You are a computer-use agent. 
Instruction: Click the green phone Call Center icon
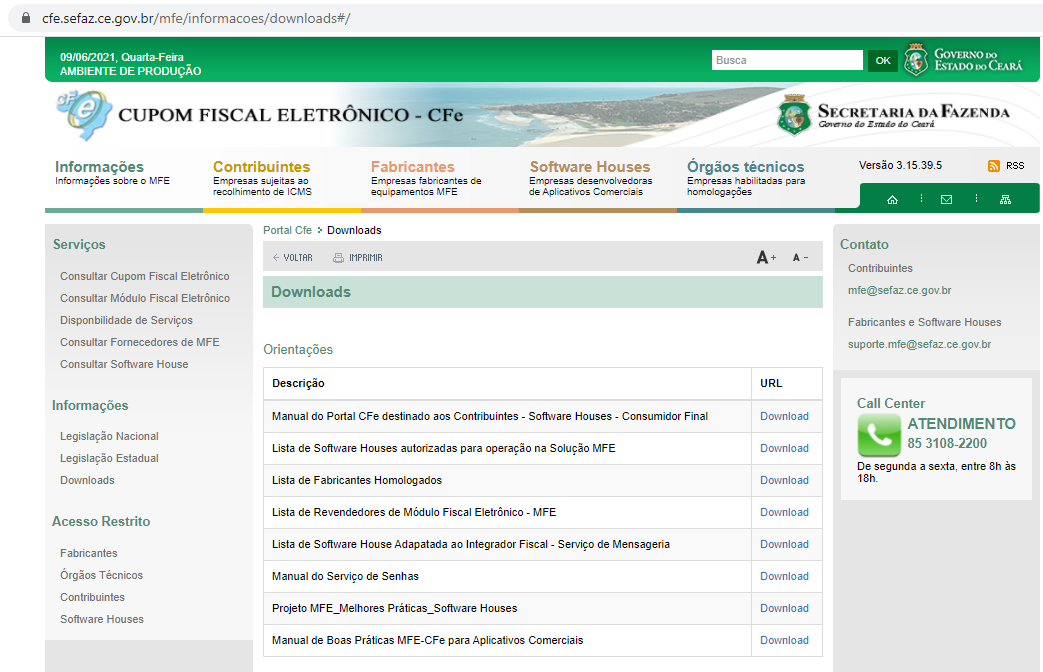pos(879,435)
